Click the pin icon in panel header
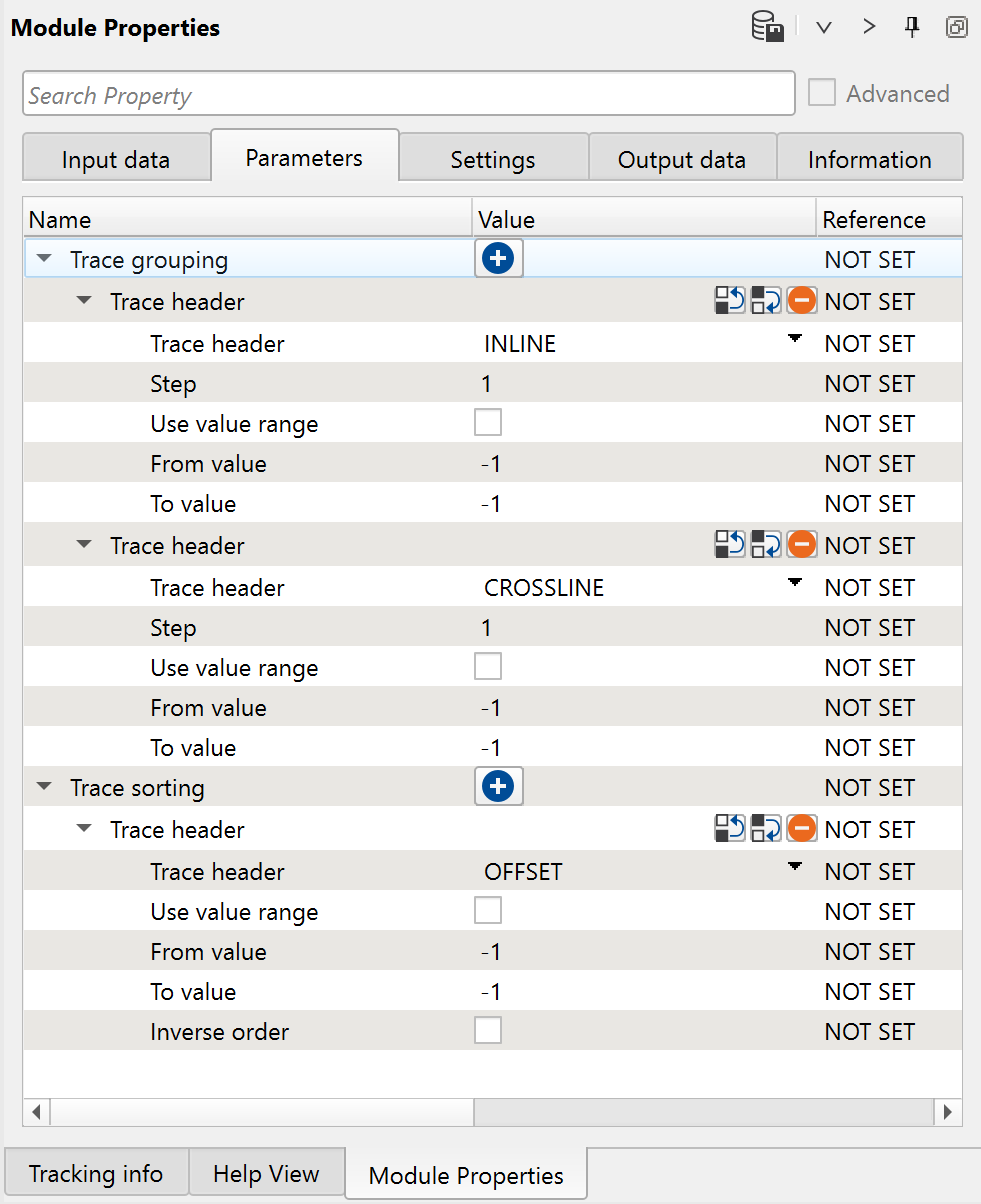981x1204 pixels. point(912,27)
